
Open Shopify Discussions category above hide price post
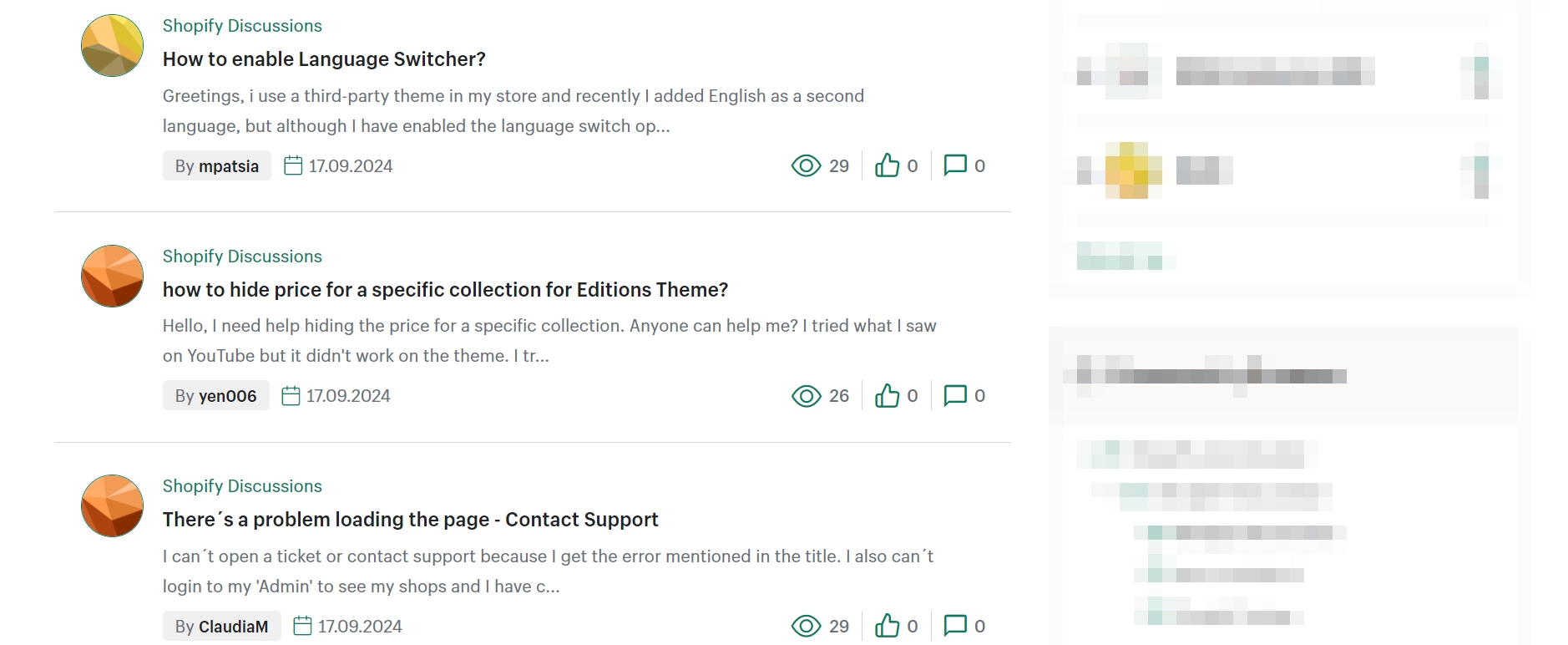[242, 256]
